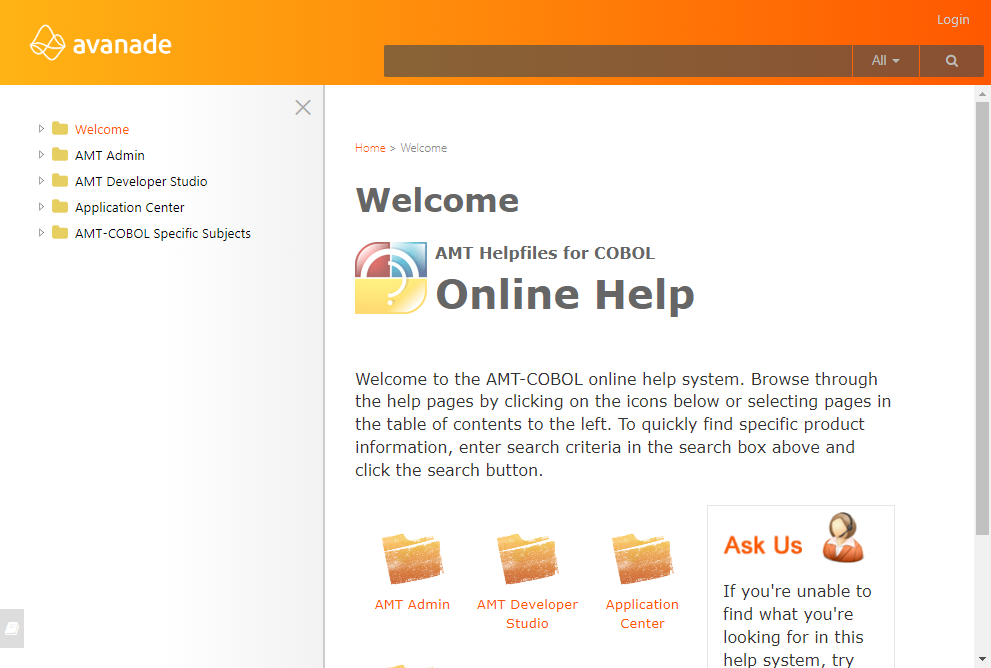Click the scrollbar down arrow
991x668 pixels.
982,660
